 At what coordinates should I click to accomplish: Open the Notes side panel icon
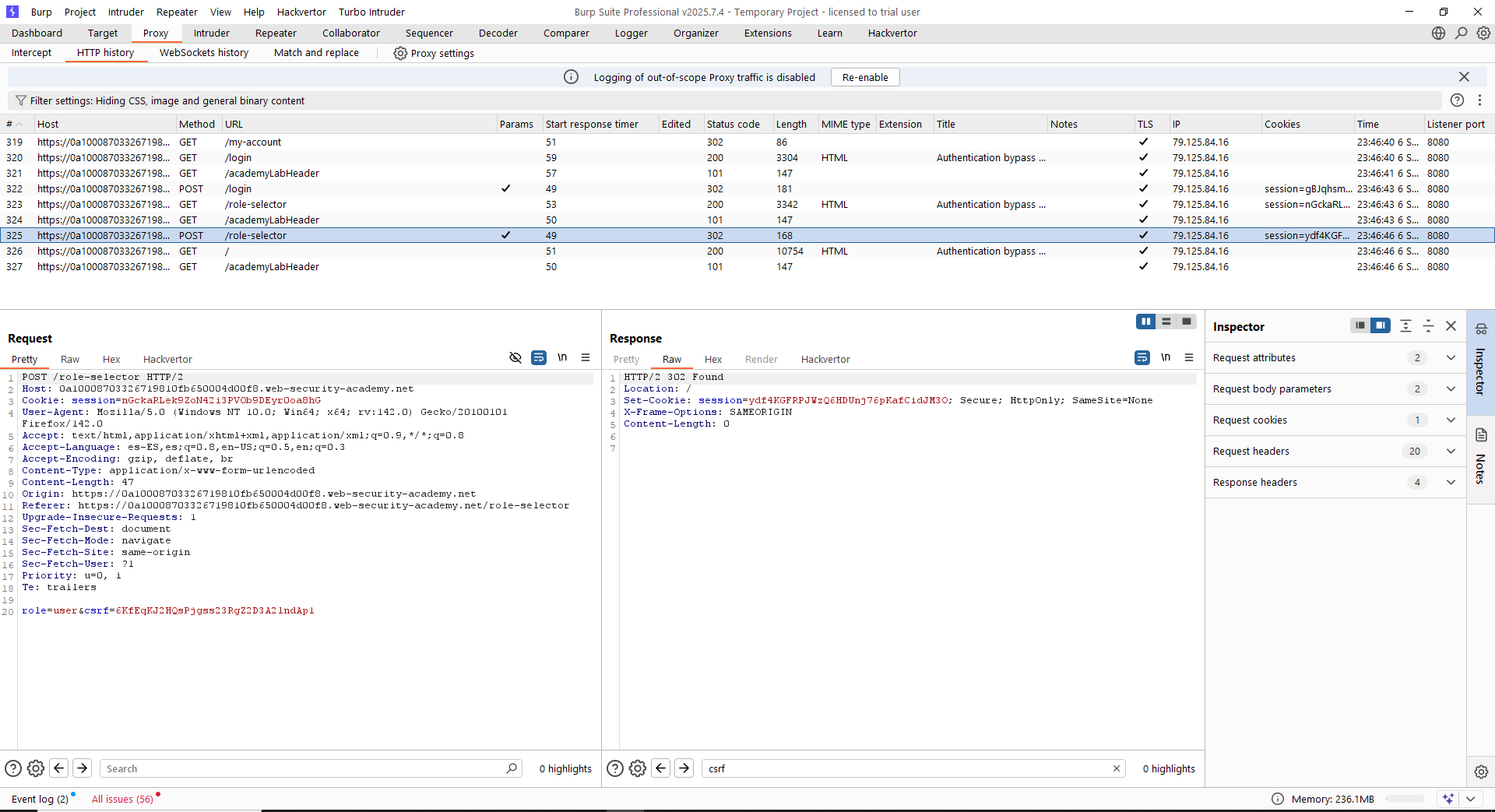click(x=1481, y=435)
